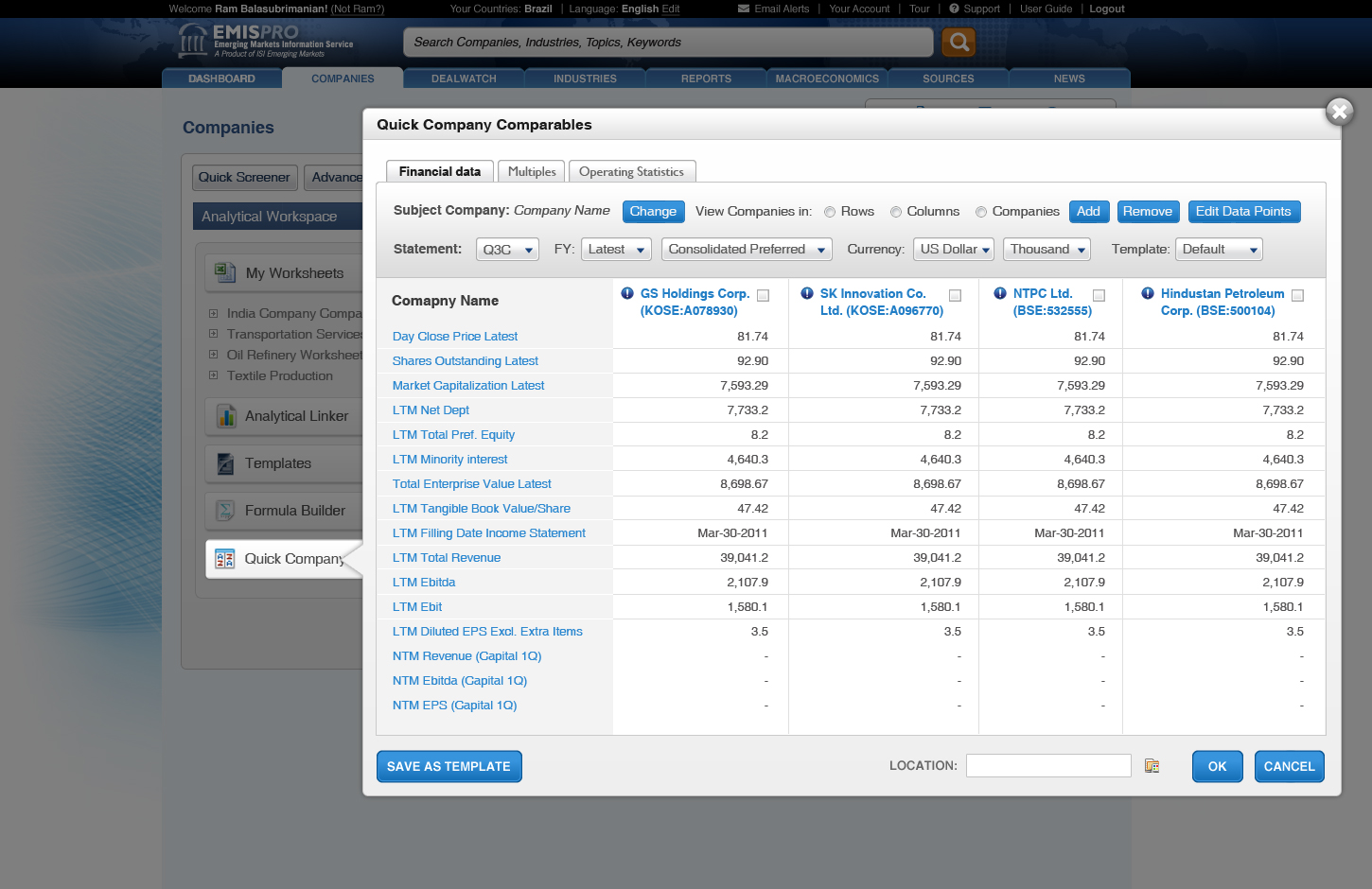Screen dimensions: 1372x889
Task: Tick the Hindustan Petroleum Corp. checkbox
Action: 1297,295
